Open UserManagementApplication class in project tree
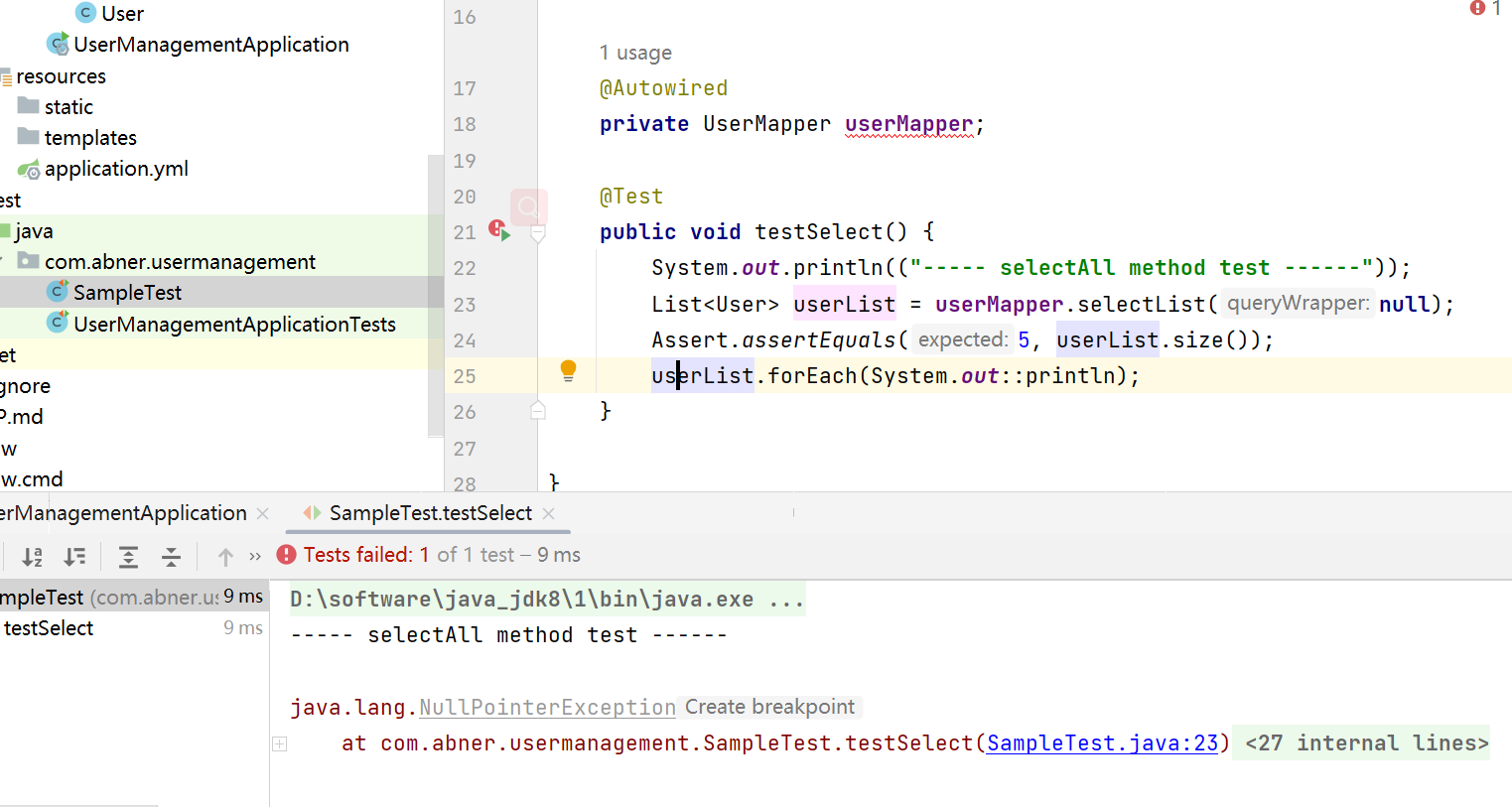The height and width of the screenshot is (807, 1512). tap(210, 45)
